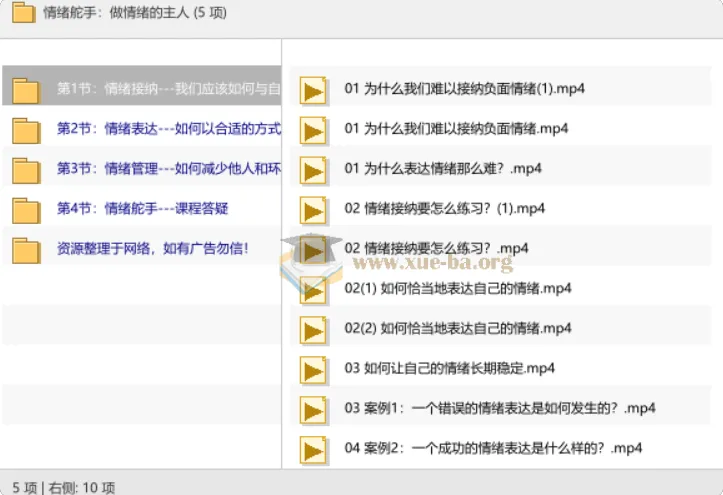
Task: Click video icon of 02(1) 如何恰当地表达自己的情绪
Action: 313,291
